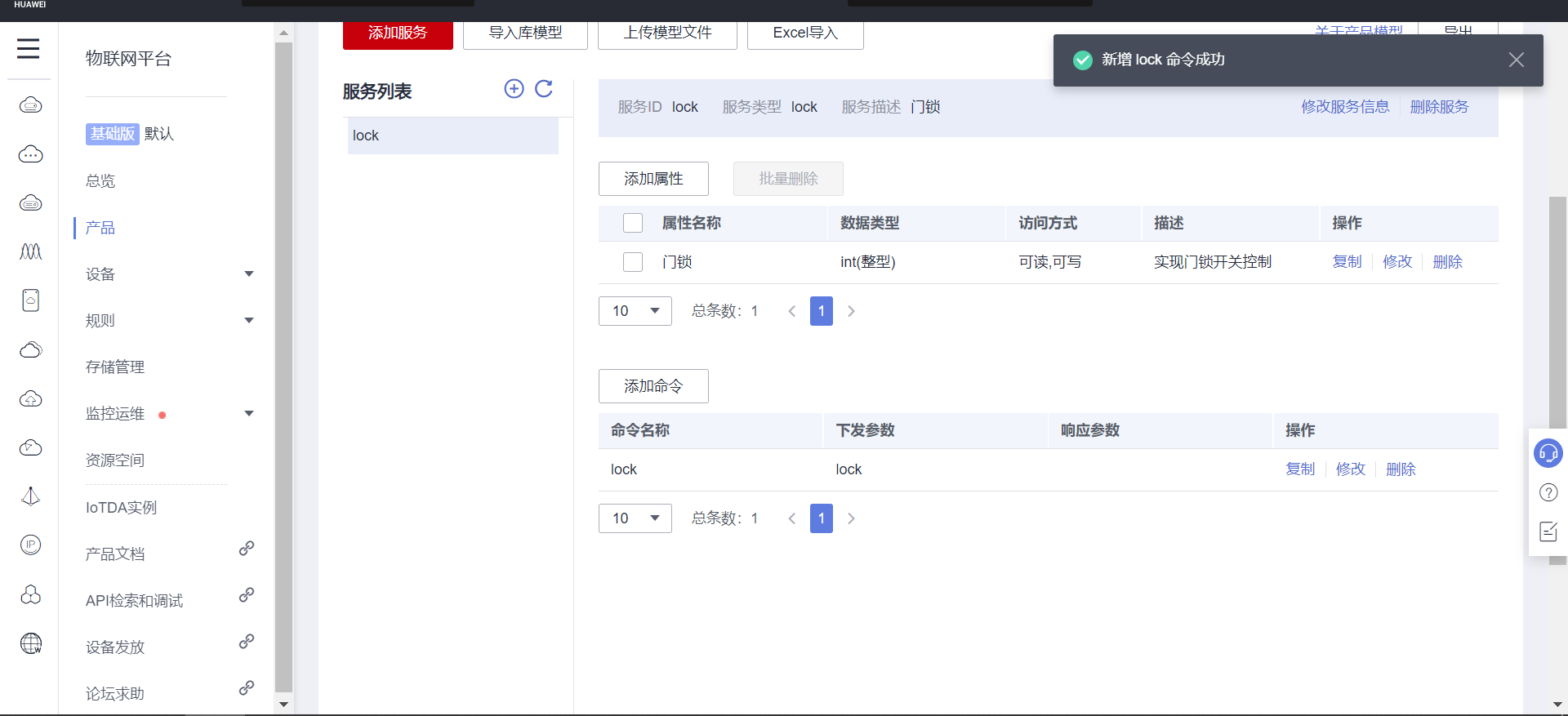Expand the 监控运维 menu arrow
The height and width of the screenshot is (716, 1568).
pyautogui.click(x=249, y=414)
